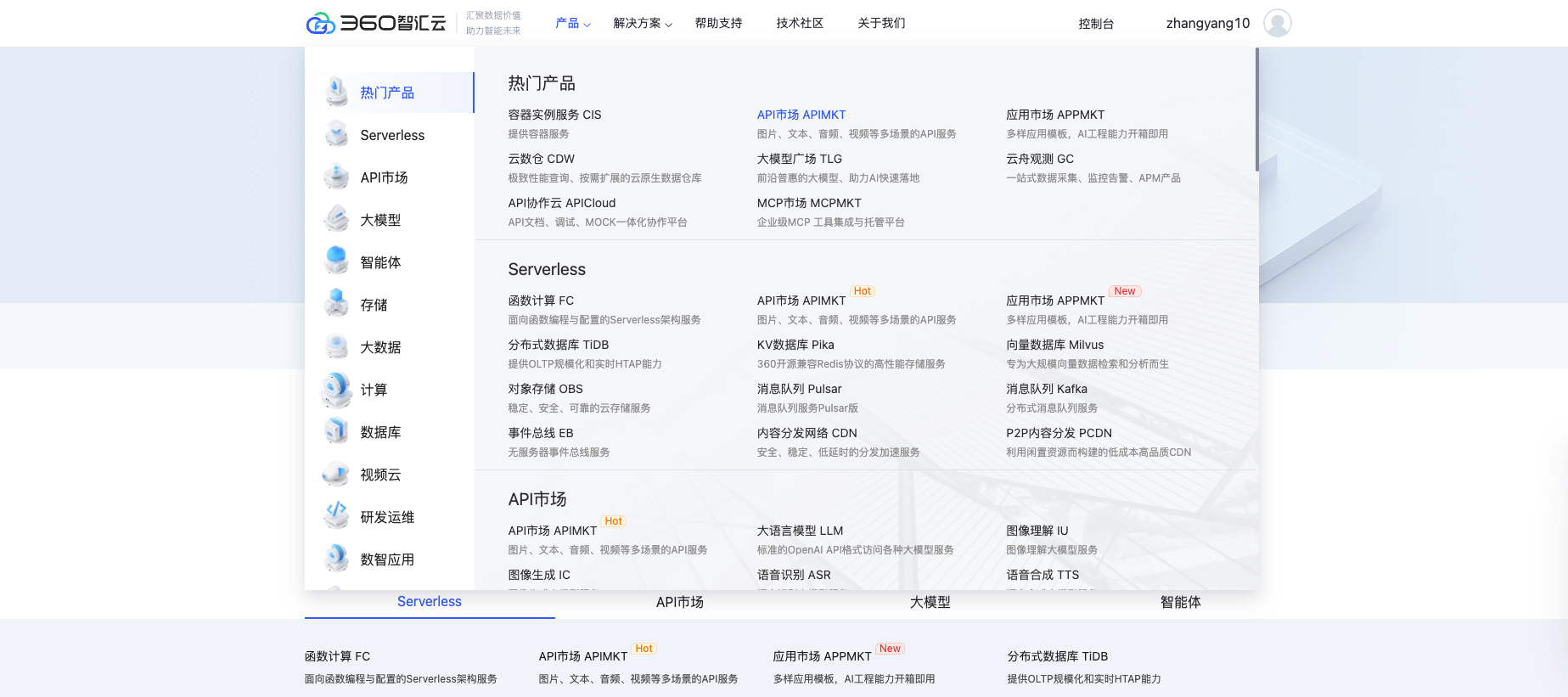The image size is (1568, 697).
Task: Open 函数计算 FC in dropdown panel
Action: tap(541, 301)
